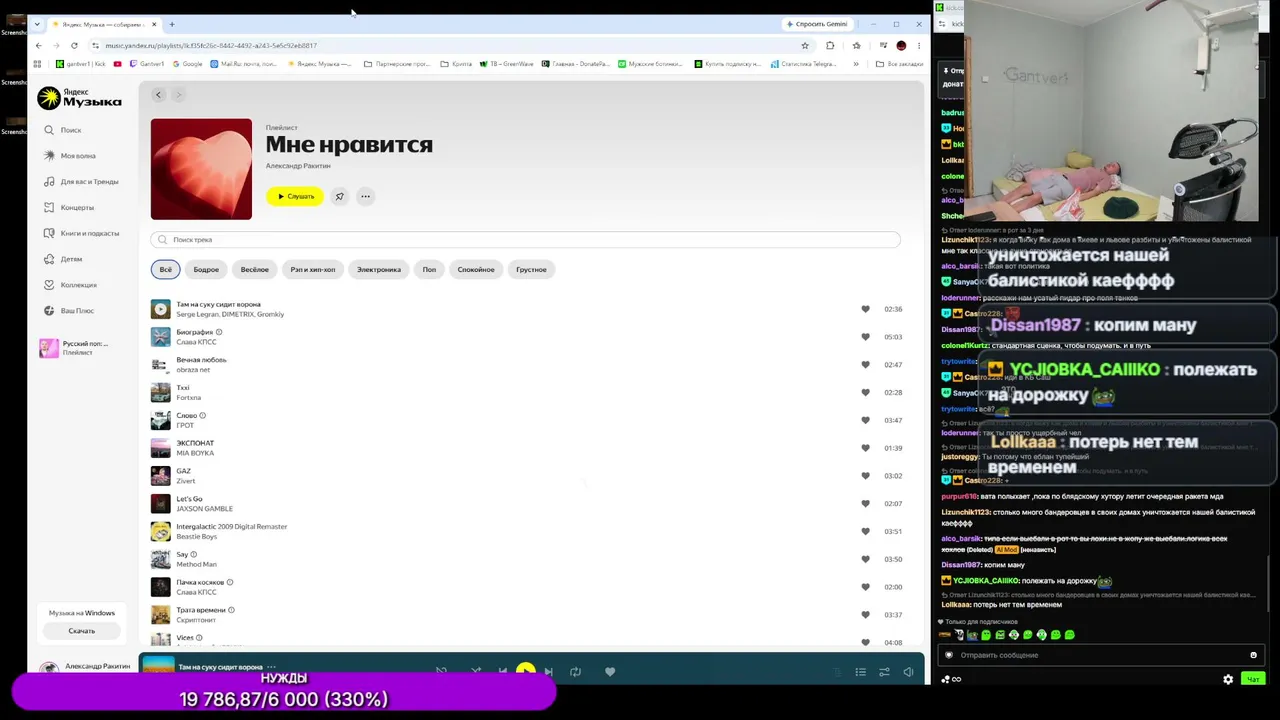1280x720 pixels.
Task: Click Скачать for Музыка на Windows
Action: (82, 631)
